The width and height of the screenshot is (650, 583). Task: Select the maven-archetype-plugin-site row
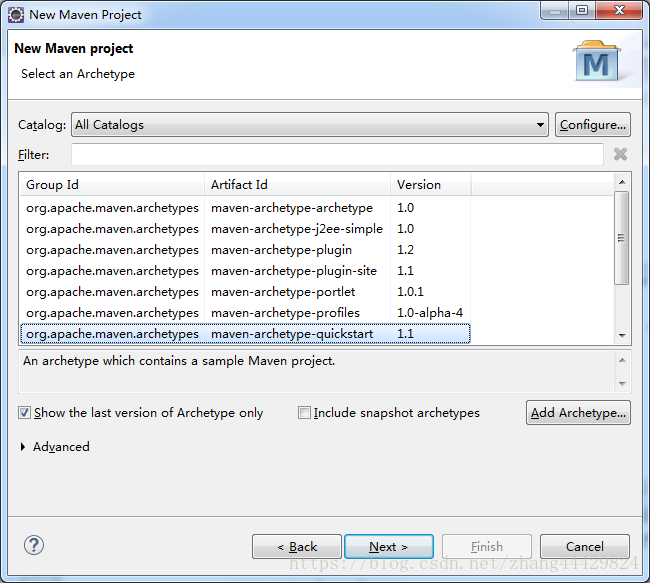coord(245,271)
